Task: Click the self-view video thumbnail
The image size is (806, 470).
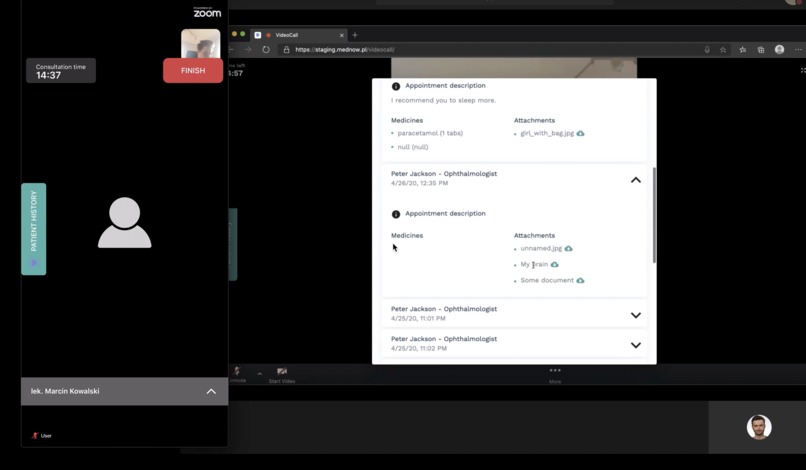Action: [200, 43]
